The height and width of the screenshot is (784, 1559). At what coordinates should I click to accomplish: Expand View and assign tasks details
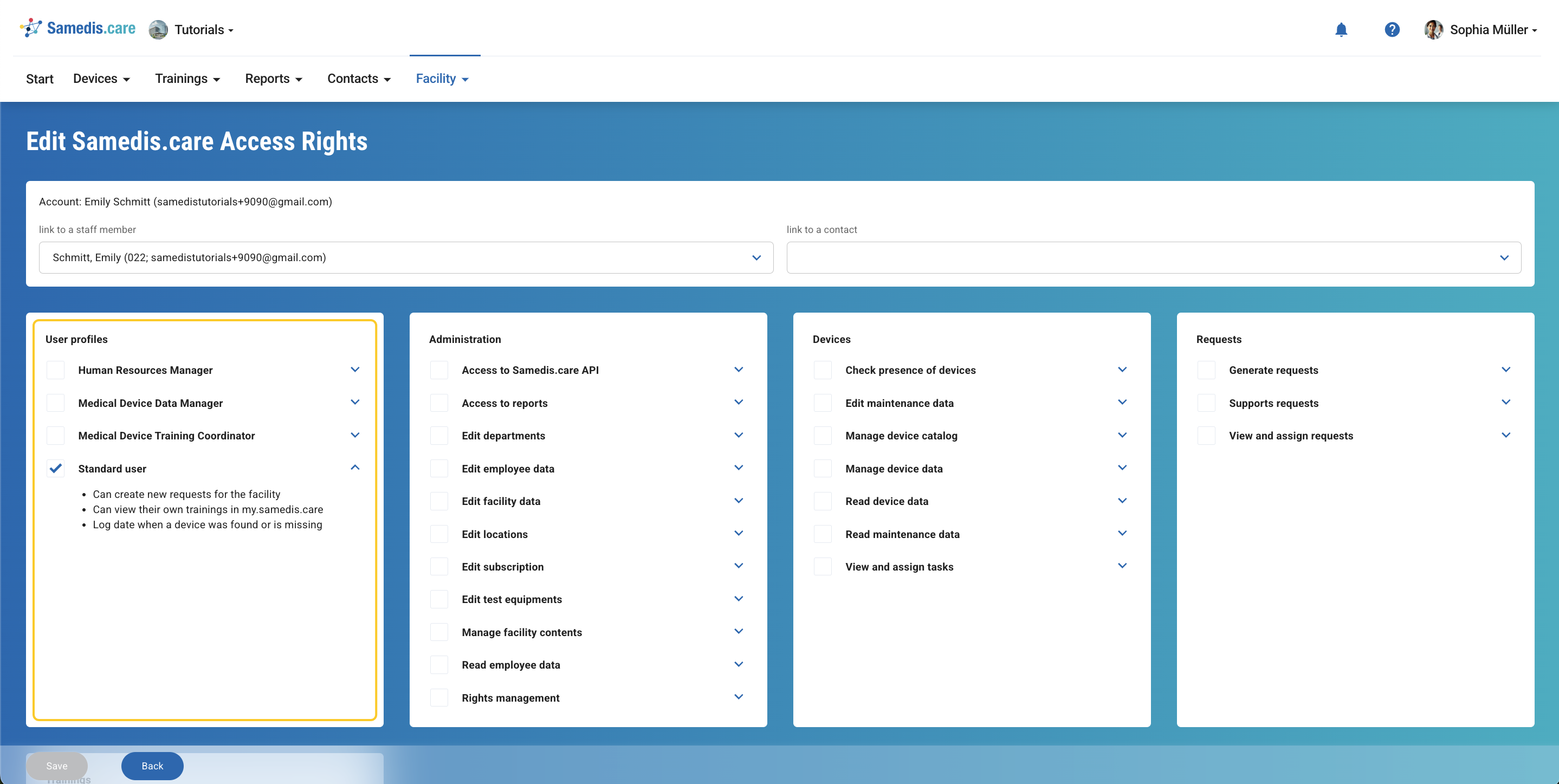coord(1123,566)
